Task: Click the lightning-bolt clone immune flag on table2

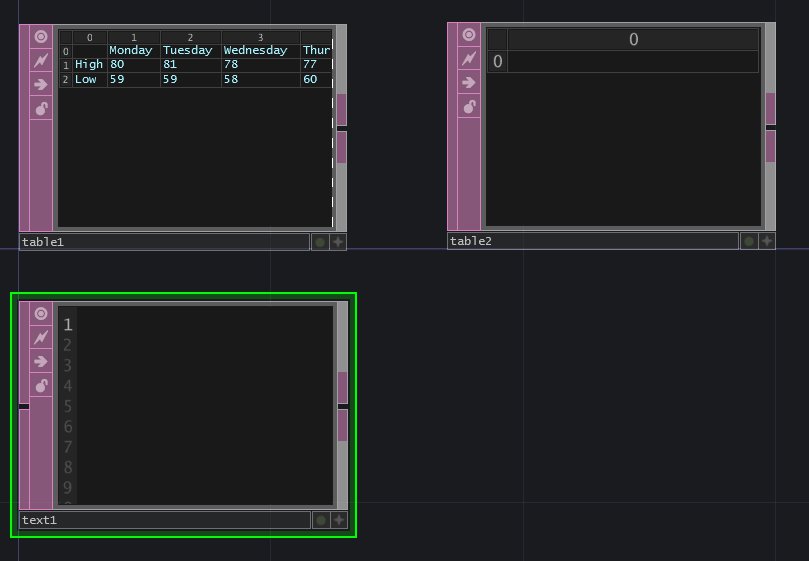Action: click(469, 59)
